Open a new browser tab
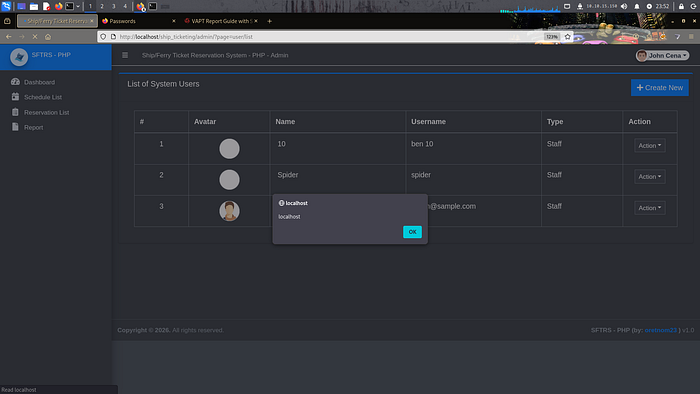This screenshot has height=394, width=700. point(269,21)
